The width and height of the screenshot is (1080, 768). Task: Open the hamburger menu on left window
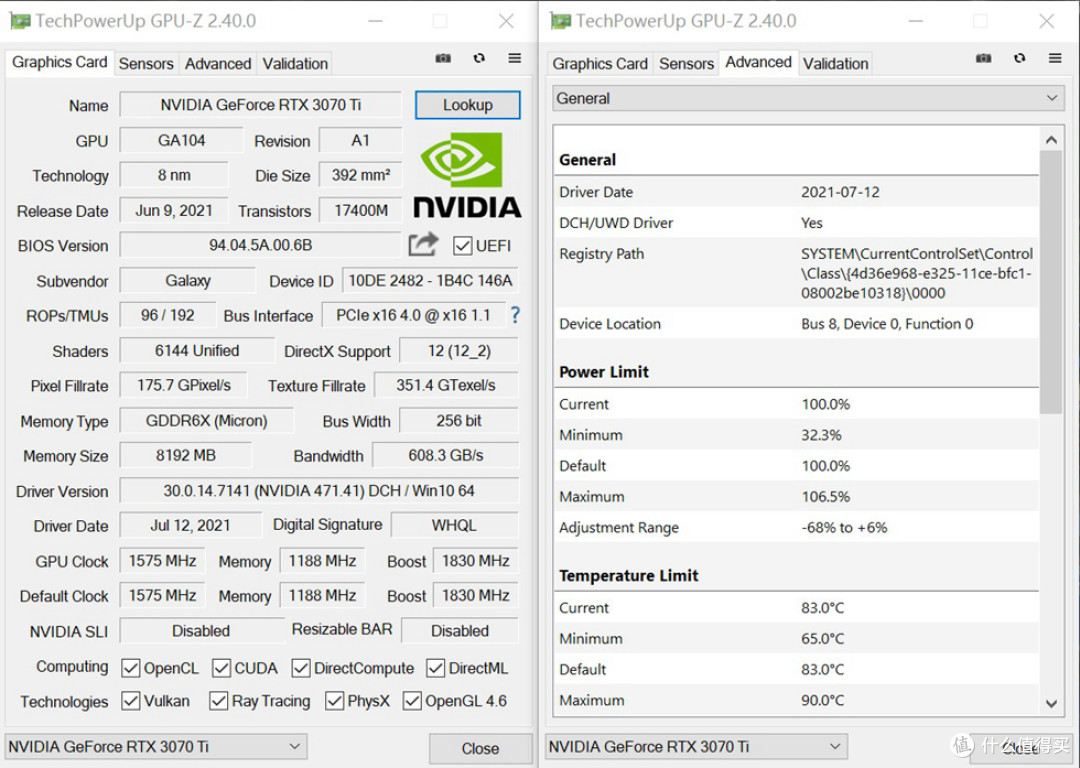(514, 58)
